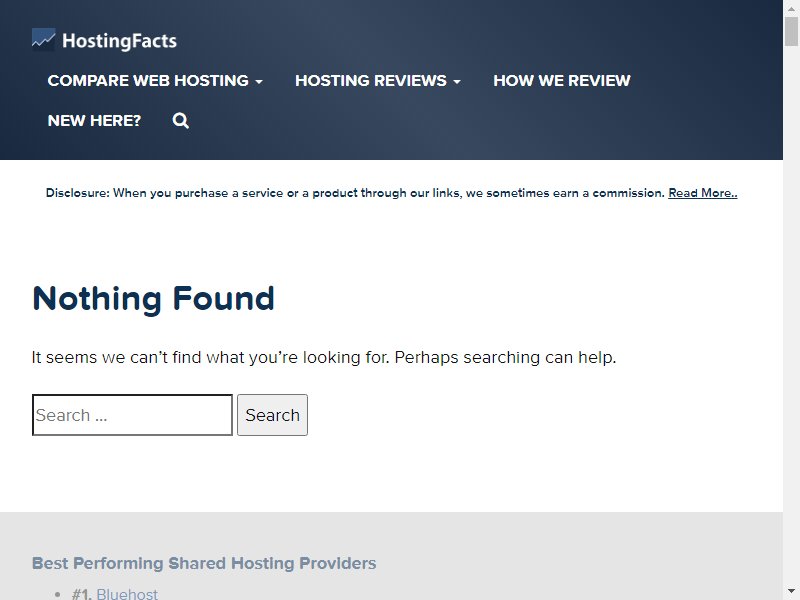Follow the Read More.. disclosure link
The image size is (800, 600).
[703, 193]
